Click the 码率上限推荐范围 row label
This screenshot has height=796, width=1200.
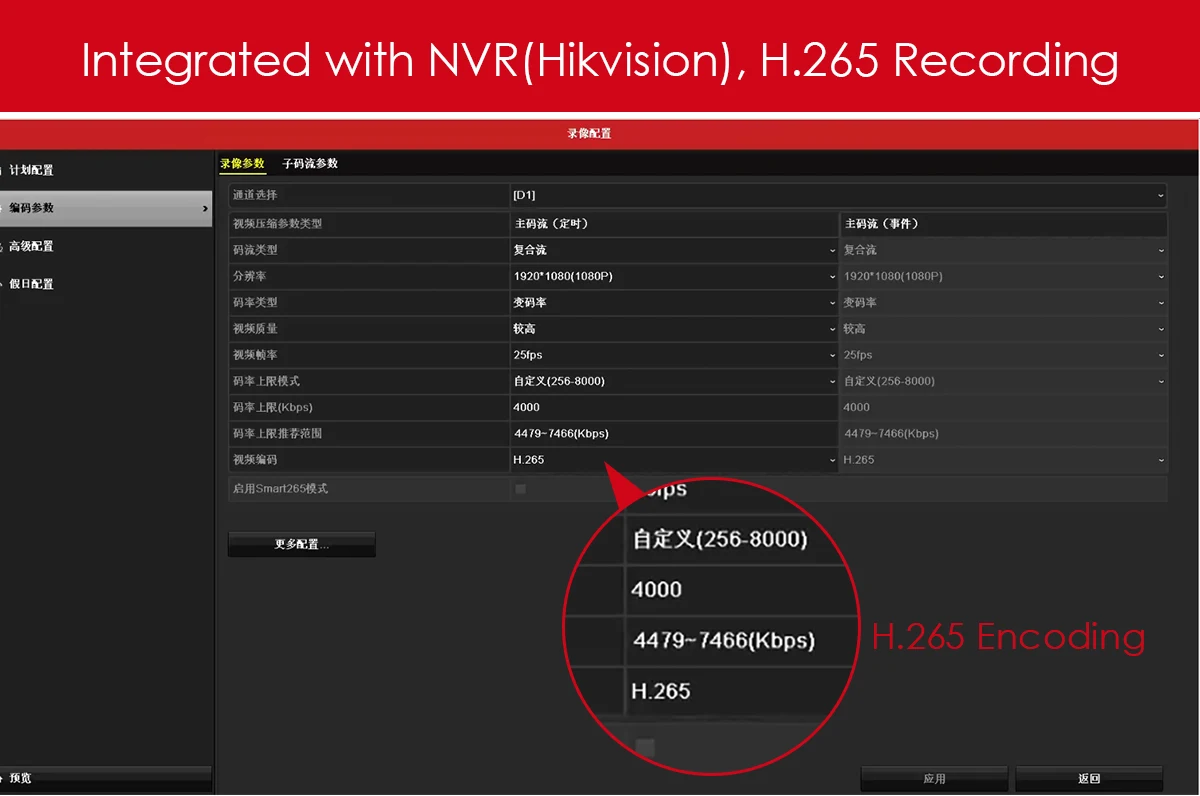click(x=278, y=434)
